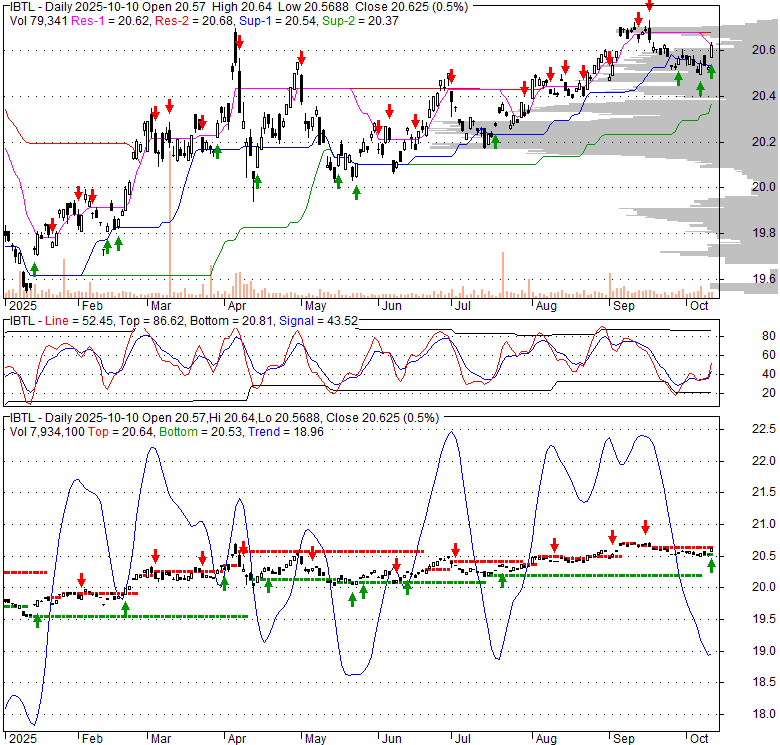Screen dimensions: 780x745
Task: Click the rightmost green buy arrow on the top price chart
Action: click(x=711, y=71)
